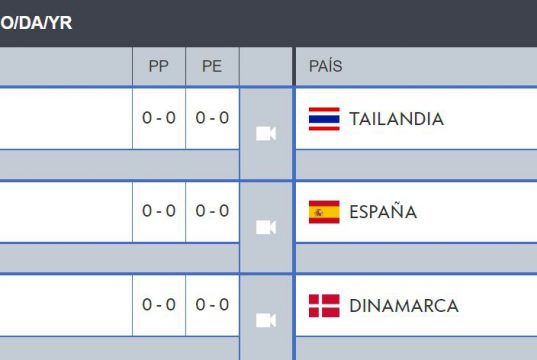Click the PP 0 - 0 score in Dinamarca row
Viewport: 537px width, 360px height.
[159, 304]
